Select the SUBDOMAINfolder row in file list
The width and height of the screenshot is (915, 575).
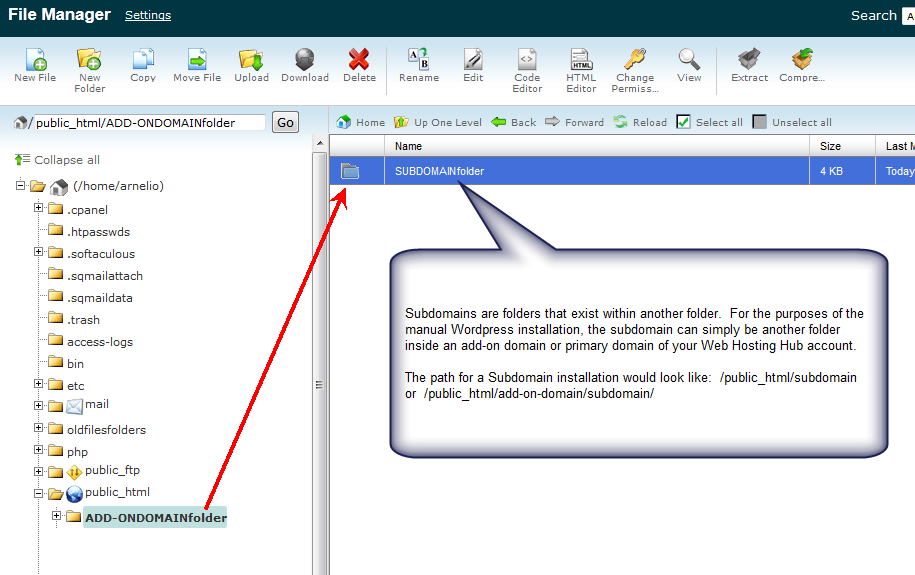click(439, 171)
